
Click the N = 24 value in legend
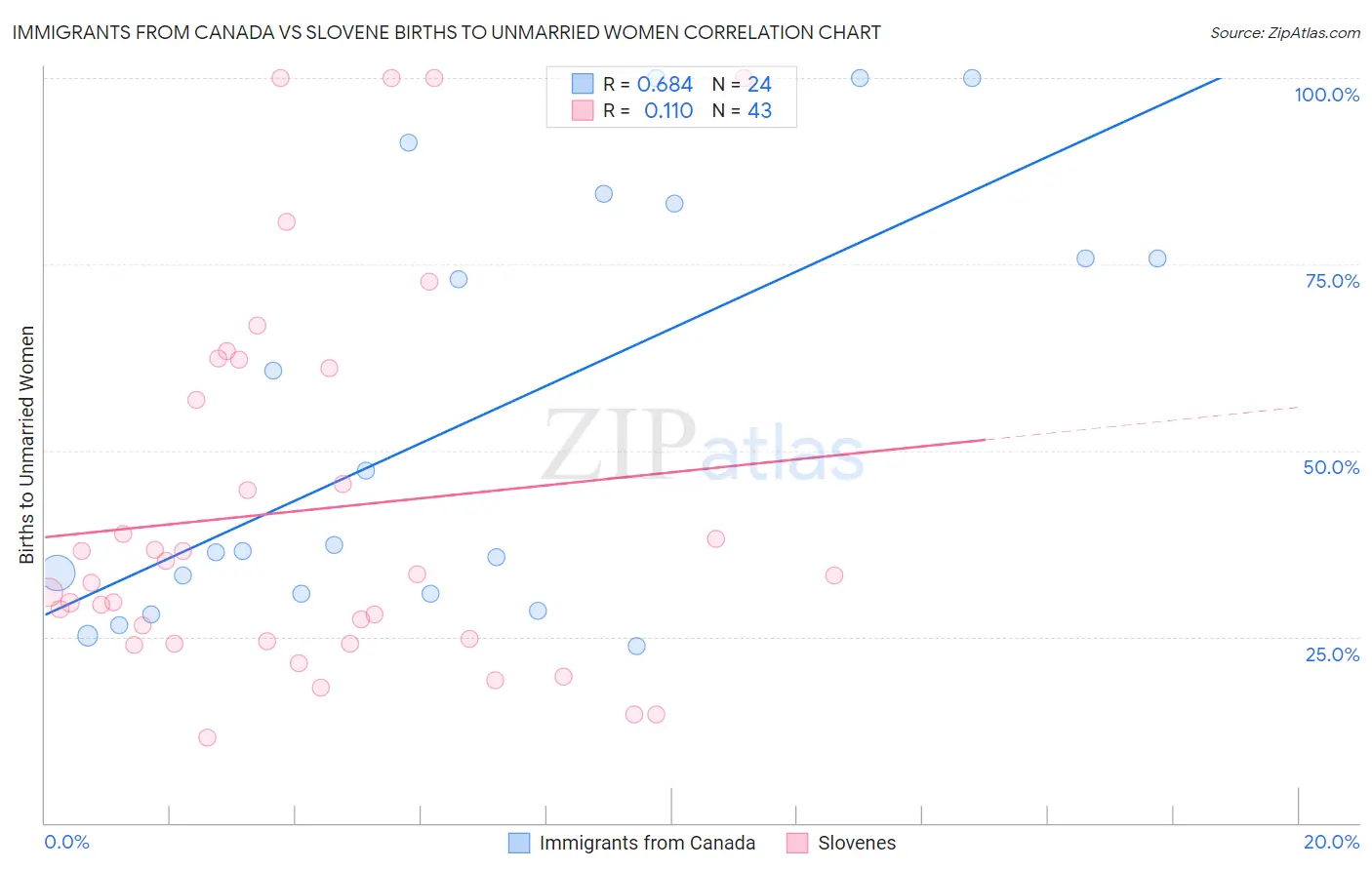pos(742,84)
